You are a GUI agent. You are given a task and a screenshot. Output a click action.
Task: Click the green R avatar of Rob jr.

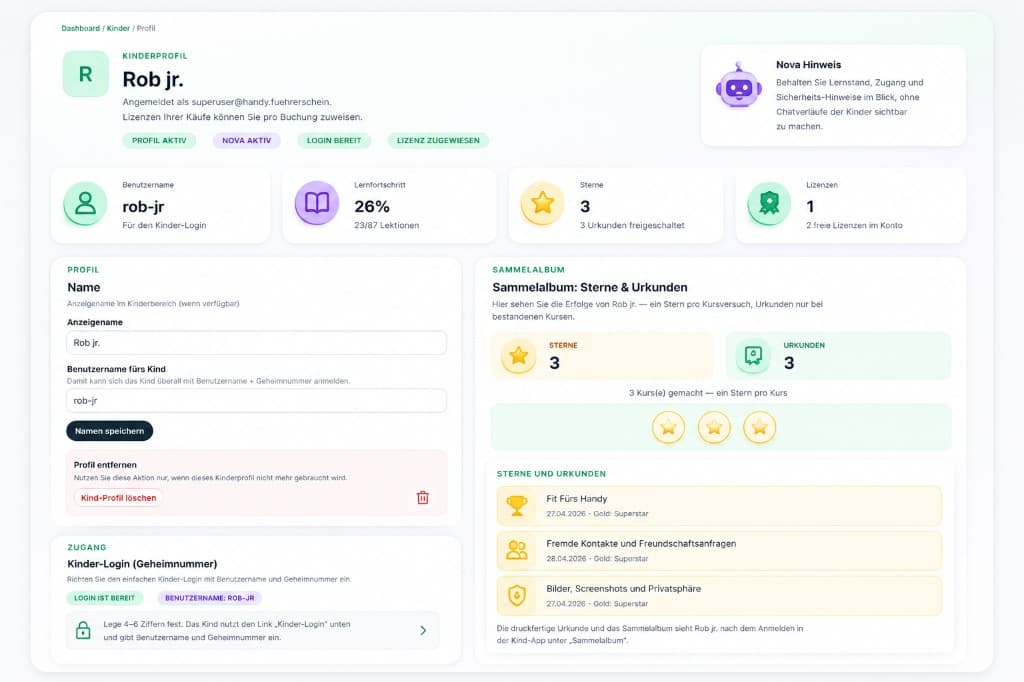(x=85, y=75)
